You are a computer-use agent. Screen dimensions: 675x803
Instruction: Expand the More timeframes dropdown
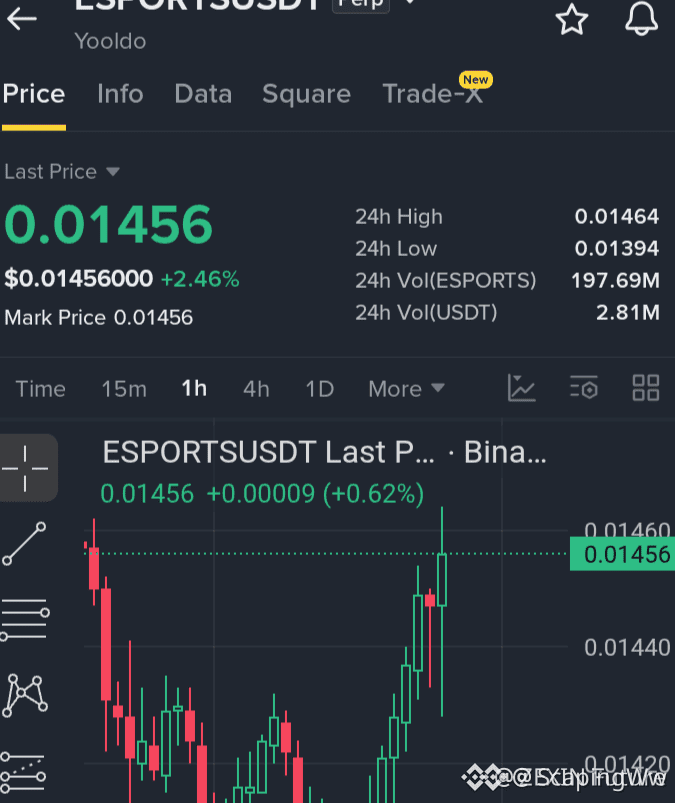406,389
